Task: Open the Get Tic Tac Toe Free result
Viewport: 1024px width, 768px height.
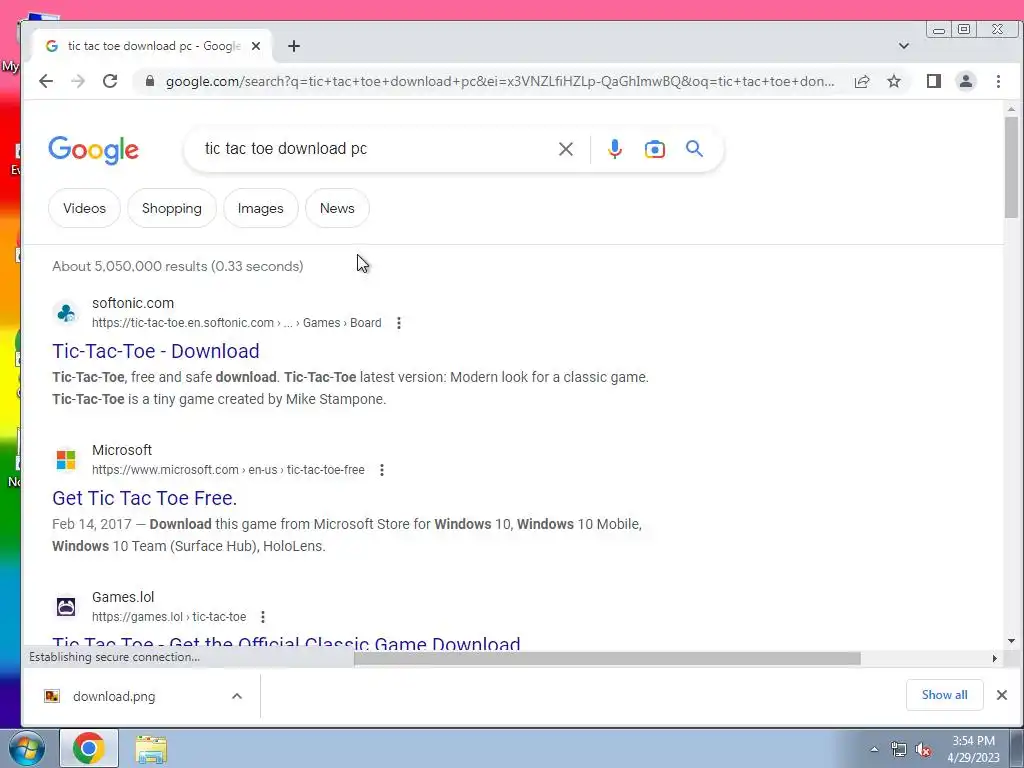Action: pyautogui.click(x=144, y=498)
